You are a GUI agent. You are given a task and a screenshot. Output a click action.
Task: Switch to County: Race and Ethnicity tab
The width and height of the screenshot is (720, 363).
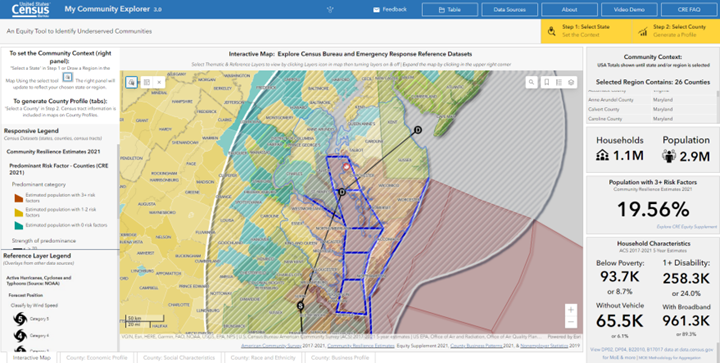[x=263, y=357]
